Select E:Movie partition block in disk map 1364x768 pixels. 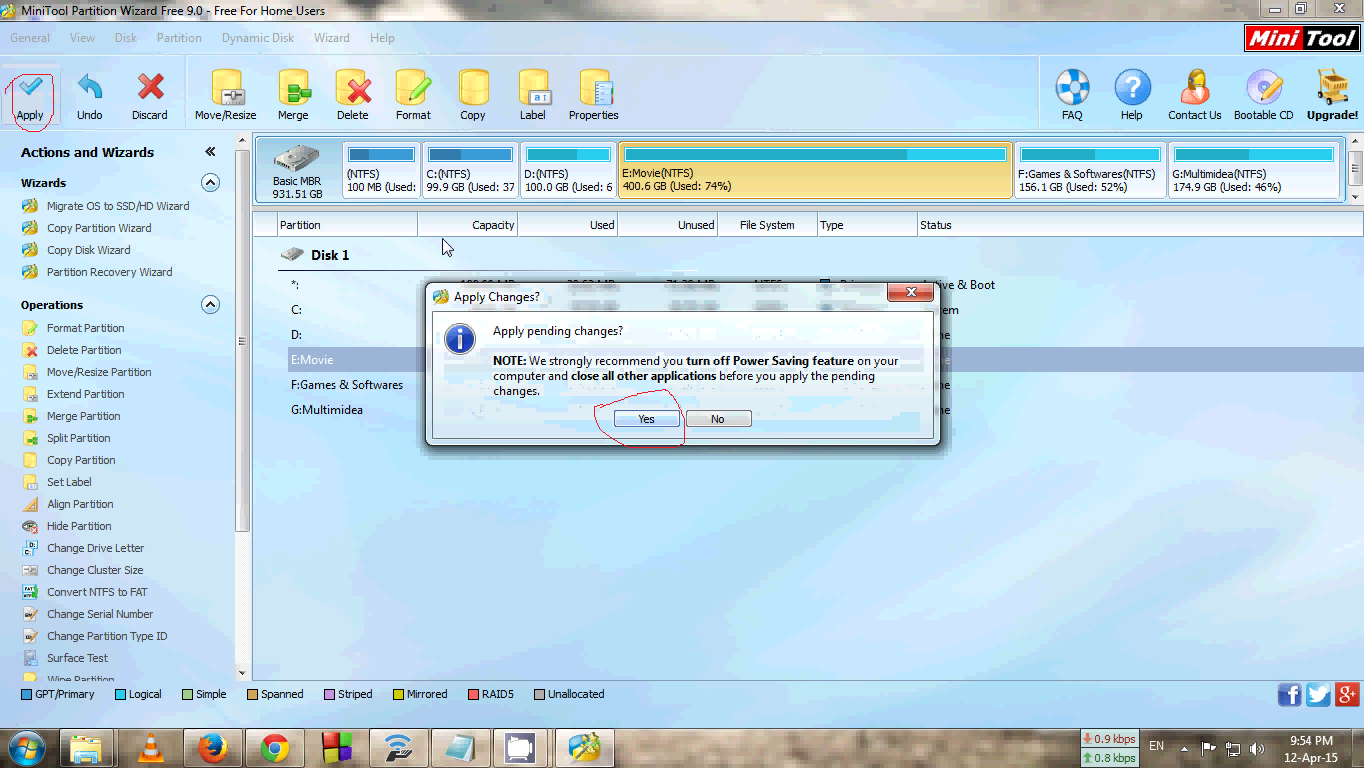coord(815,170)
